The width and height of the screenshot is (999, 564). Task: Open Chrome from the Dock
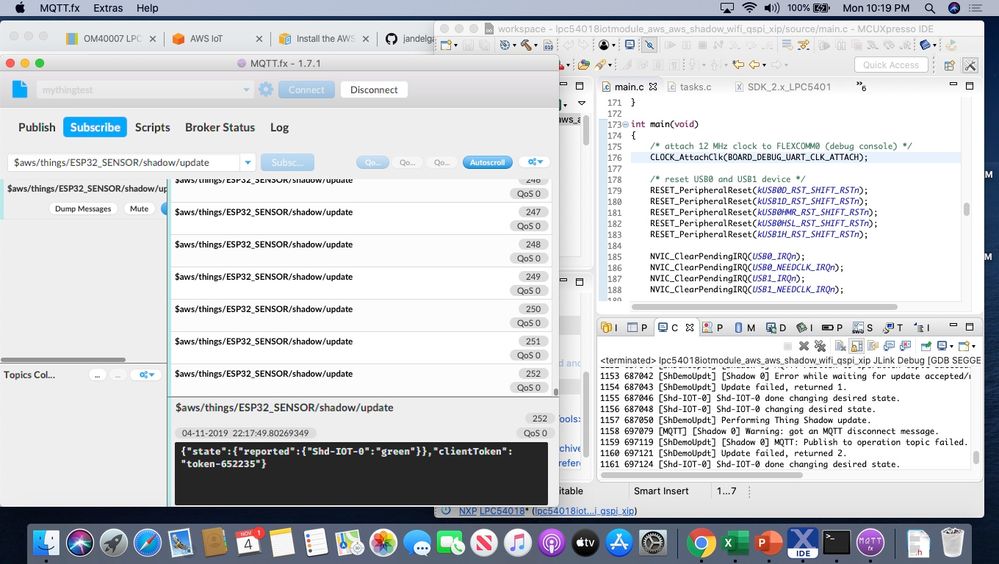(x=701, y=544)
